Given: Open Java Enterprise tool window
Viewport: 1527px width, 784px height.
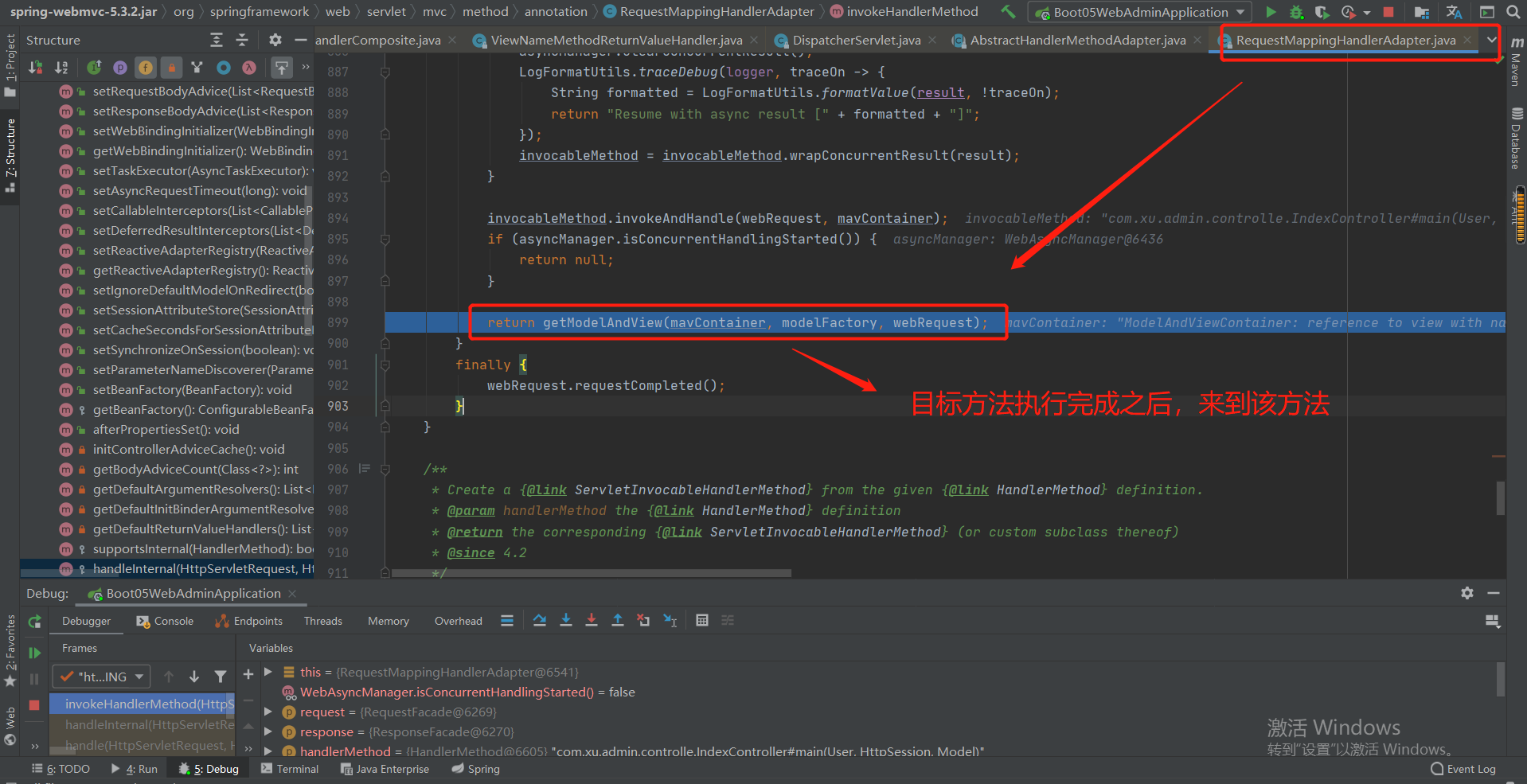Looking at the screenshot, I should [385, 769].
